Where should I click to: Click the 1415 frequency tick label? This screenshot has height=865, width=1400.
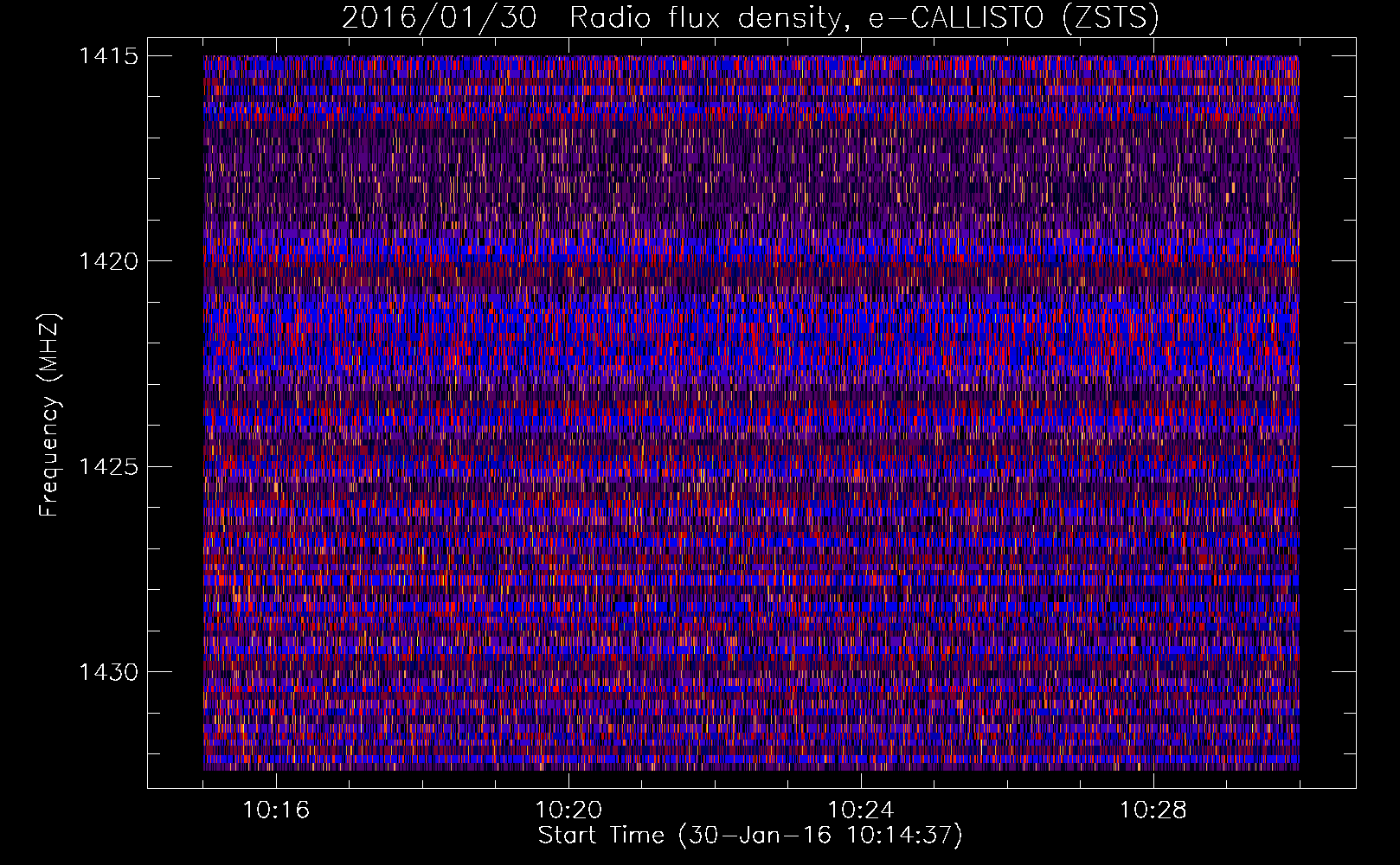(108, 56)
